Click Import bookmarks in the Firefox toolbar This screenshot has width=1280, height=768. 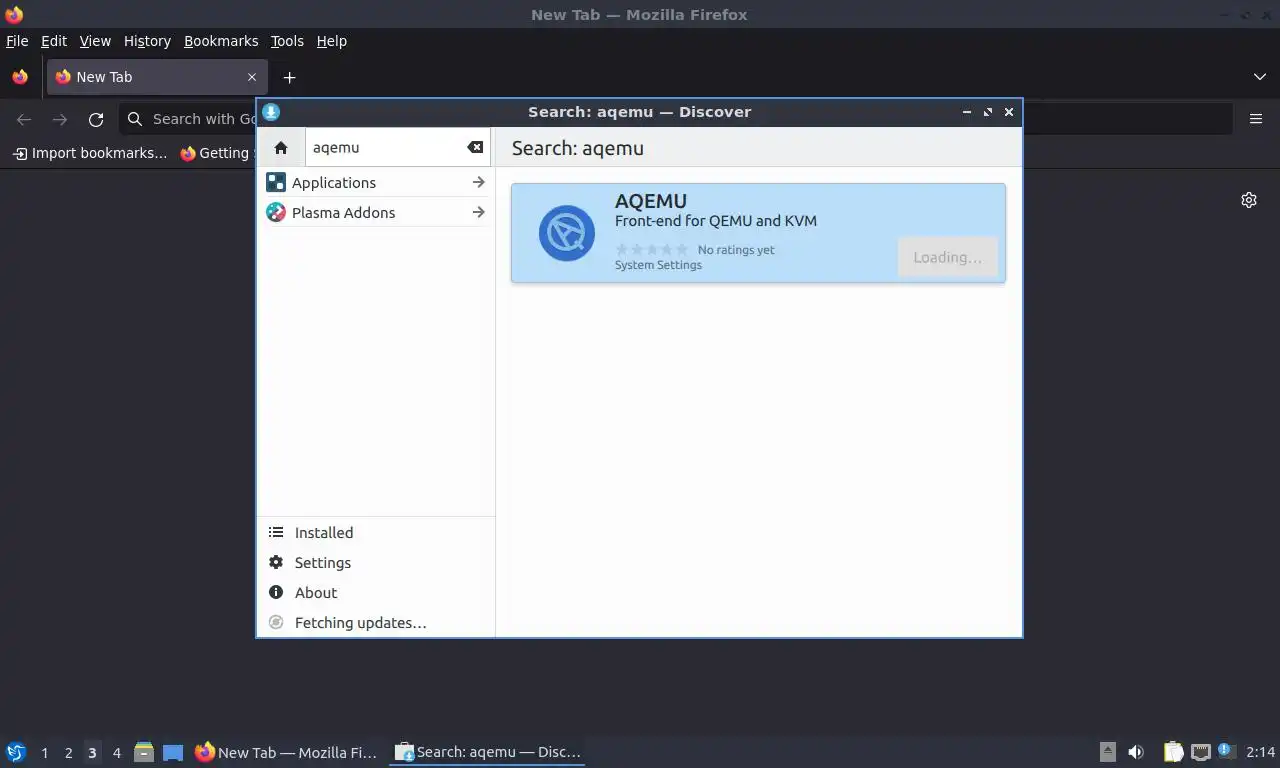pyautogui.click(x=90, y=153)
